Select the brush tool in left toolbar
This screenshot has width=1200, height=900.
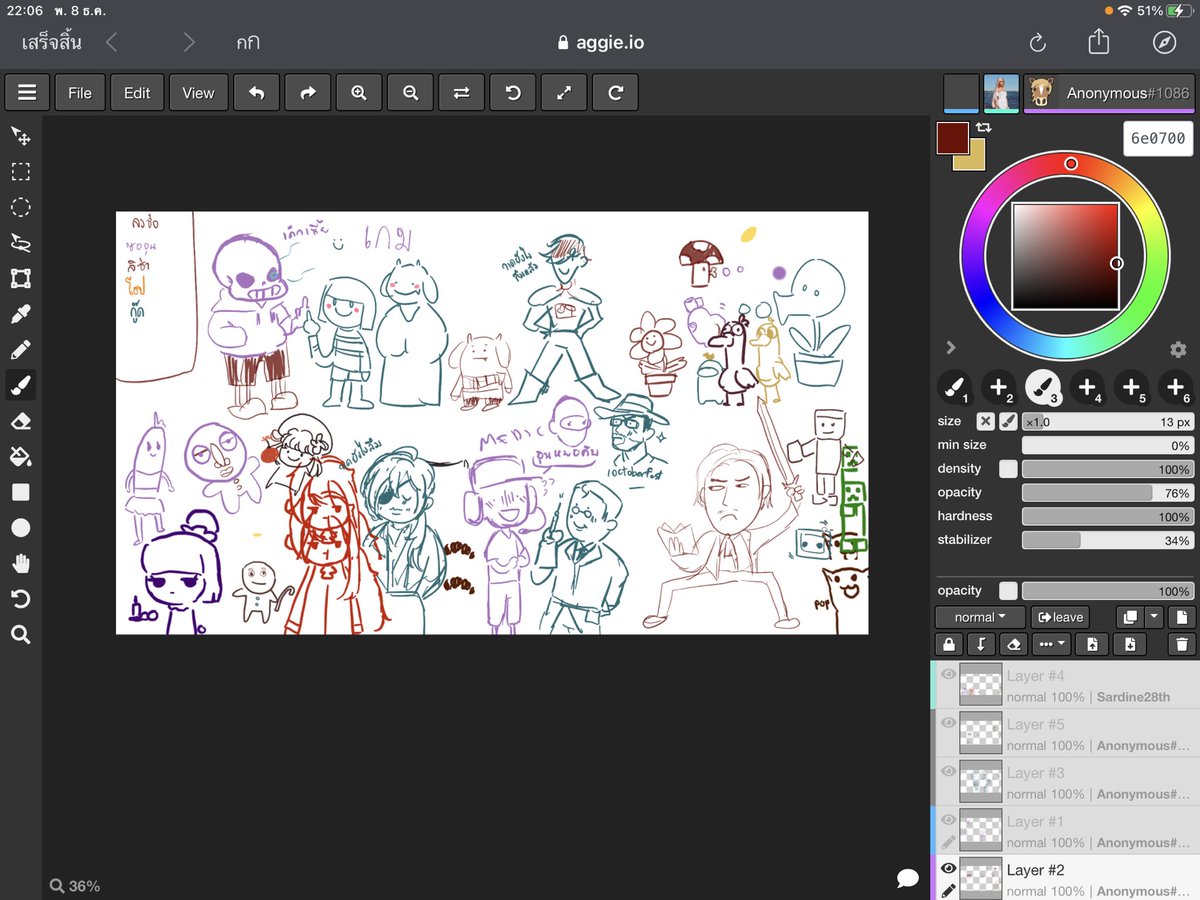tap(20, 385)
